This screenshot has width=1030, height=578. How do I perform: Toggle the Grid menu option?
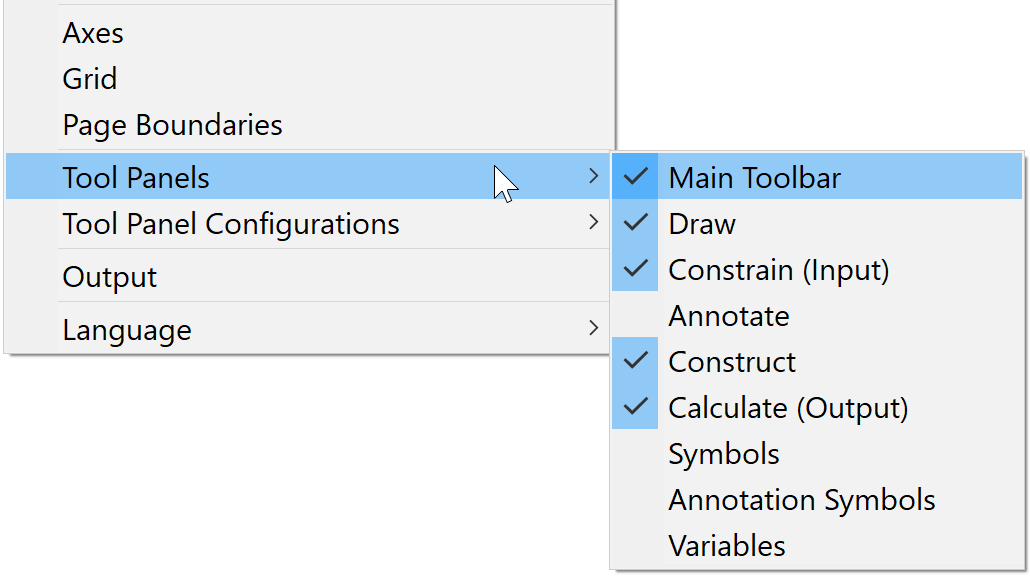[90, 79]
